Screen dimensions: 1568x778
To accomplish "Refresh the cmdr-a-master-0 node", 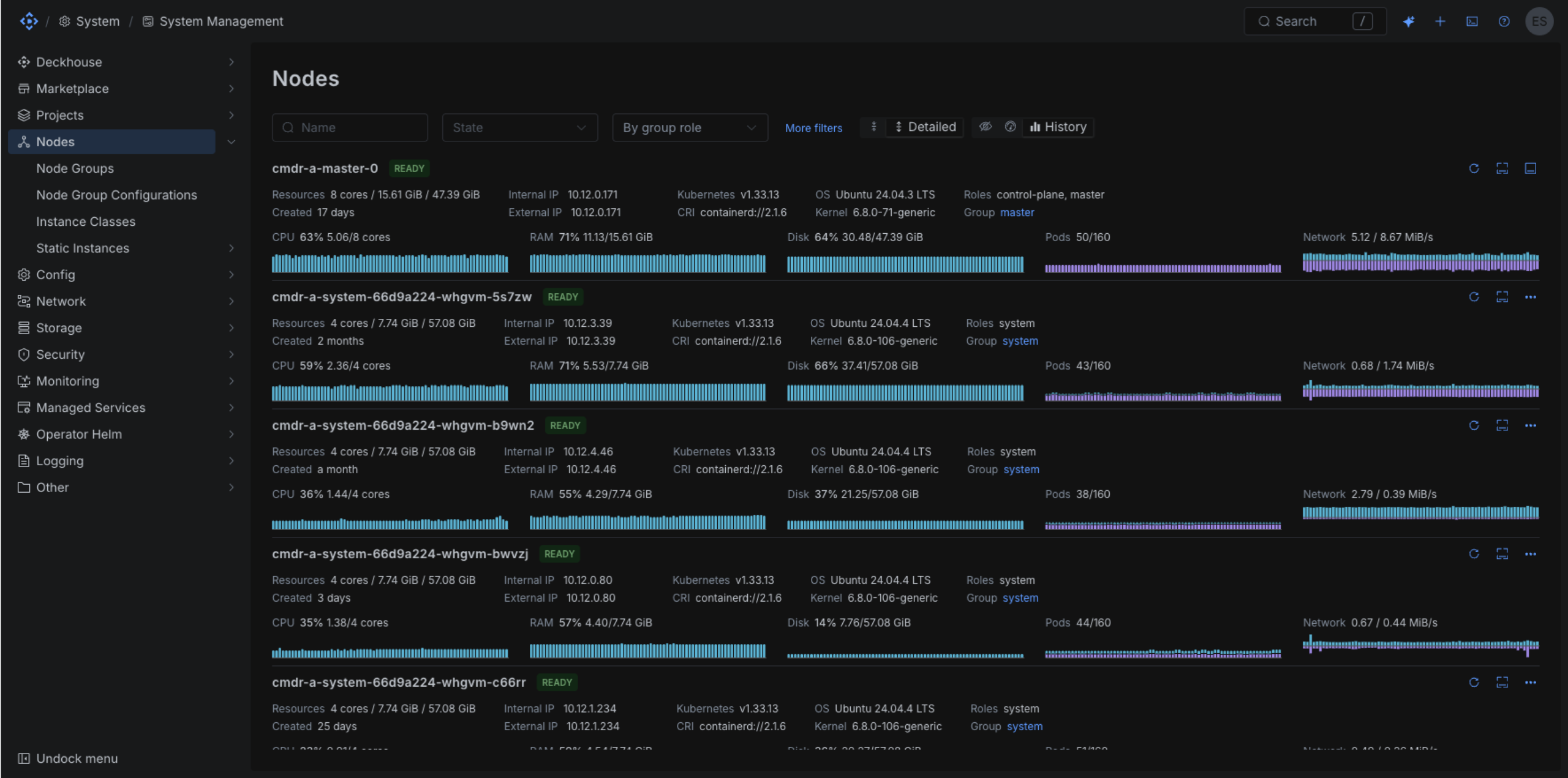I will (x=1474, y=168).
